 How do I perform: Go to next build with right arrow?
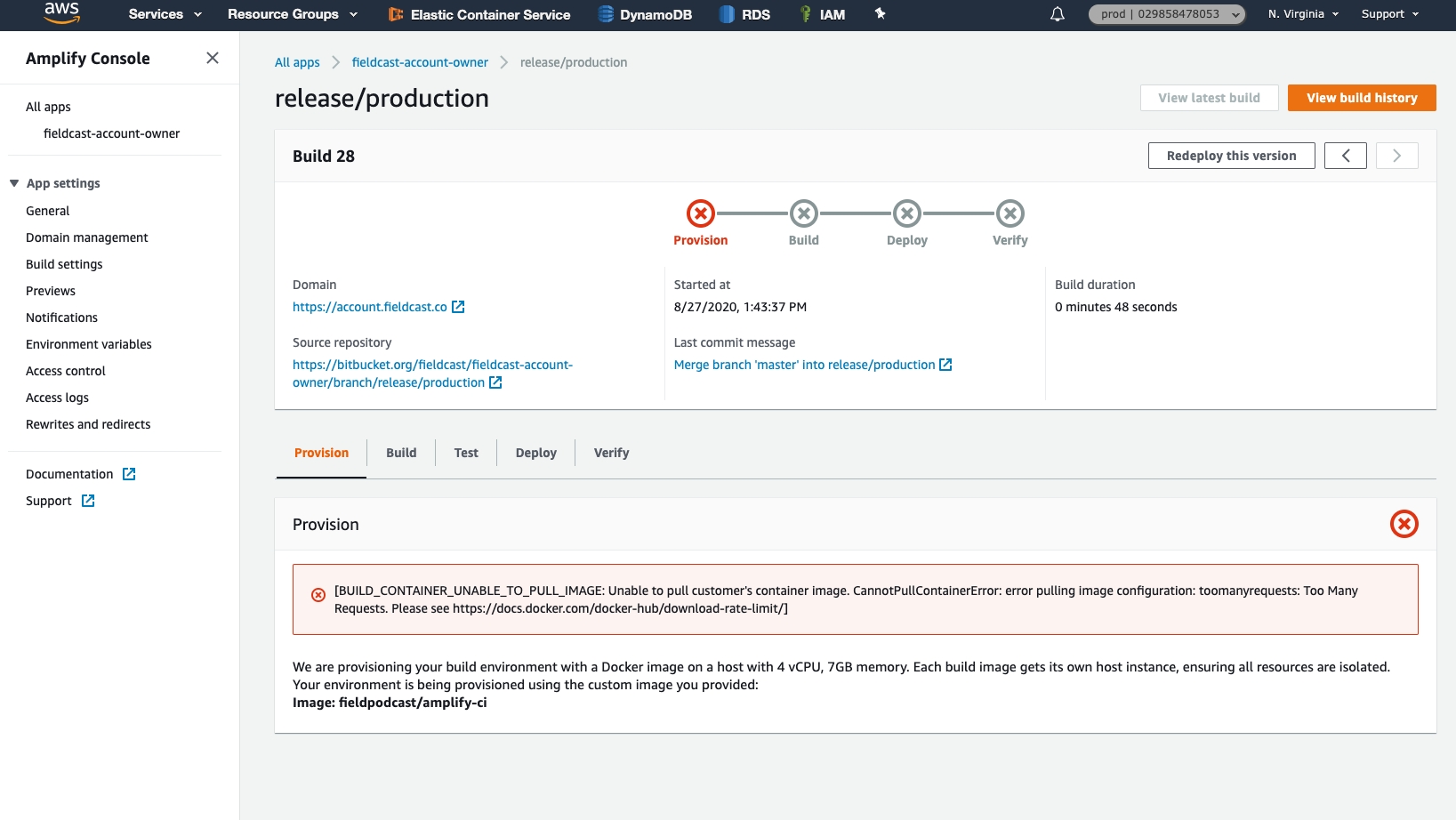coord(1397,156)
